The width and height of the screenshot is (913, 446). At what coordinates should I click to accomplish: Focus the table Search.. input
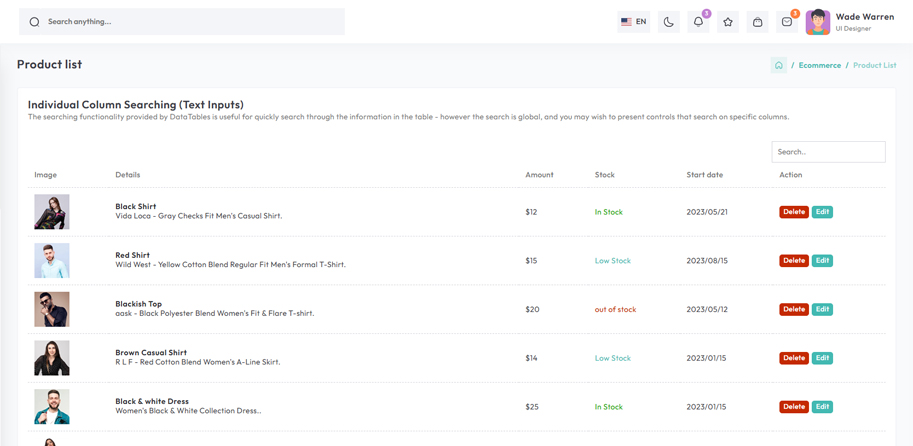point(828,152)
